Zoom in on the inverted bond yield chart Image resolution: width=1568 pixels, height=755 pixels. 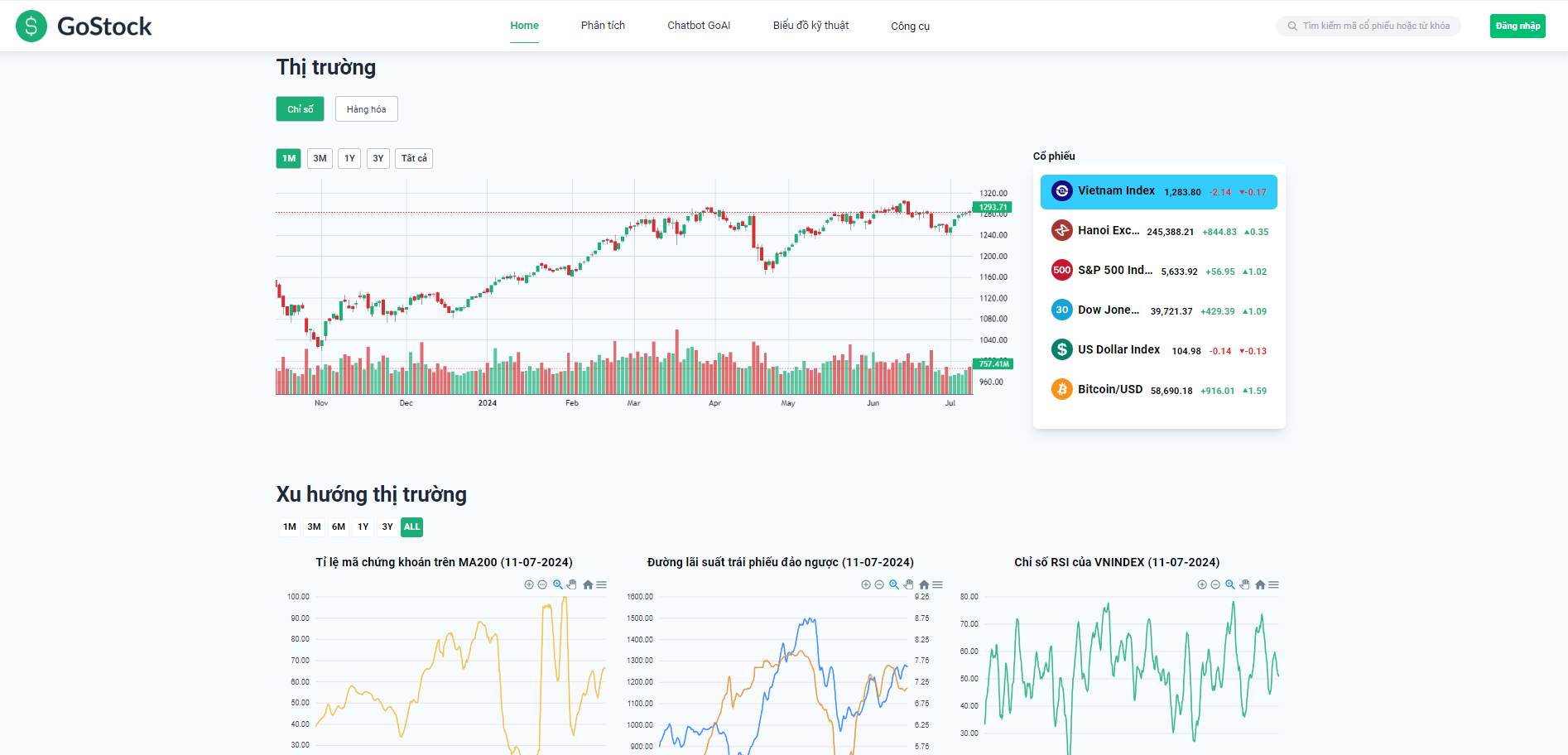pos(866,584)
